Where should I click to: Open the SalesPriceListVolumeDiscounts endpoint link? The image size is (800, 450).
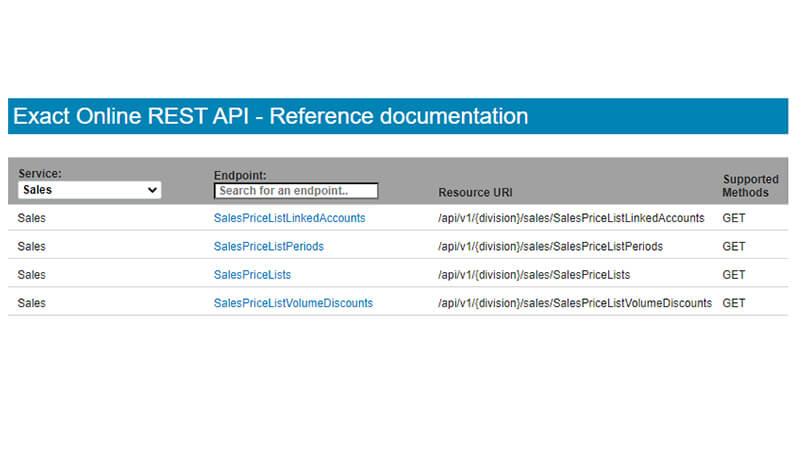tap(293, 303)
